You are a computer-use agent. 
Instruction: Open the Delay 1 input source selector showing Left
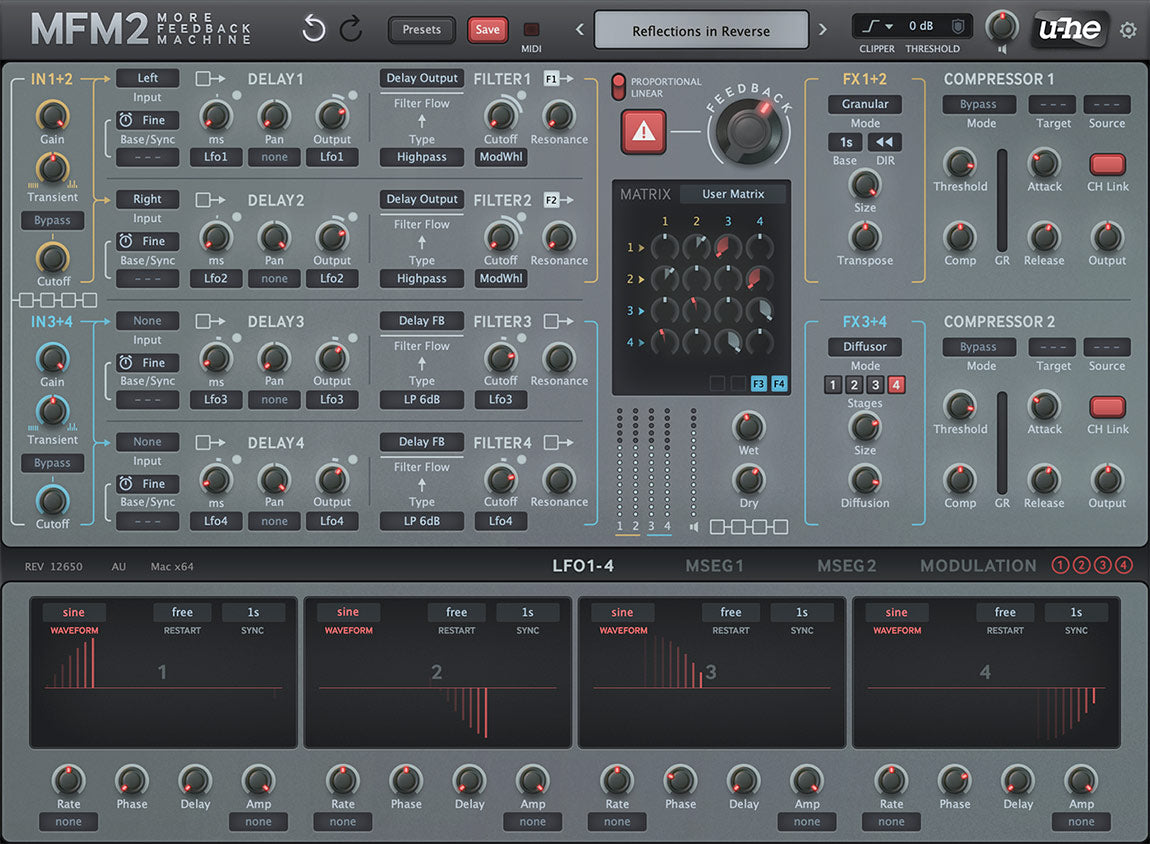click(147, 77)
